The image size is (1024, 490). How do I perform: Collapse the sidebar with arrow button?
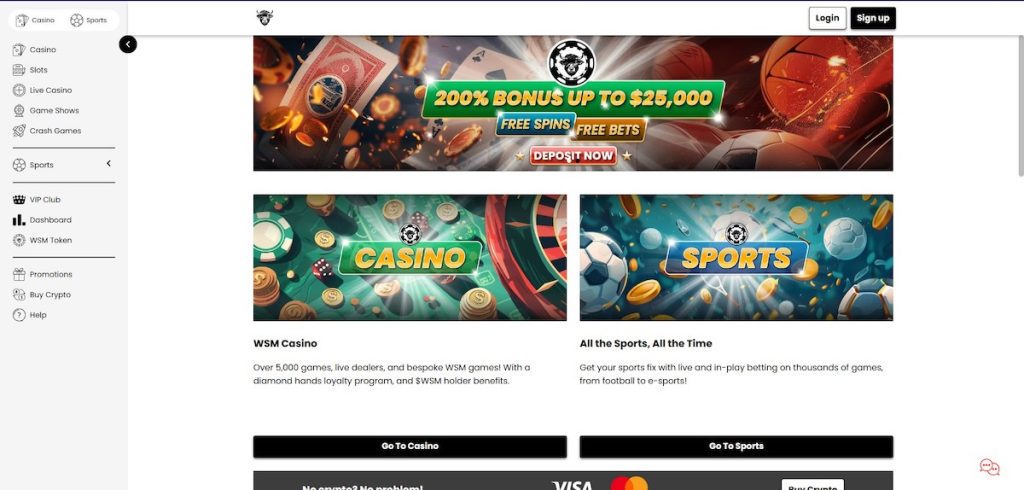[x=128, y=44]
